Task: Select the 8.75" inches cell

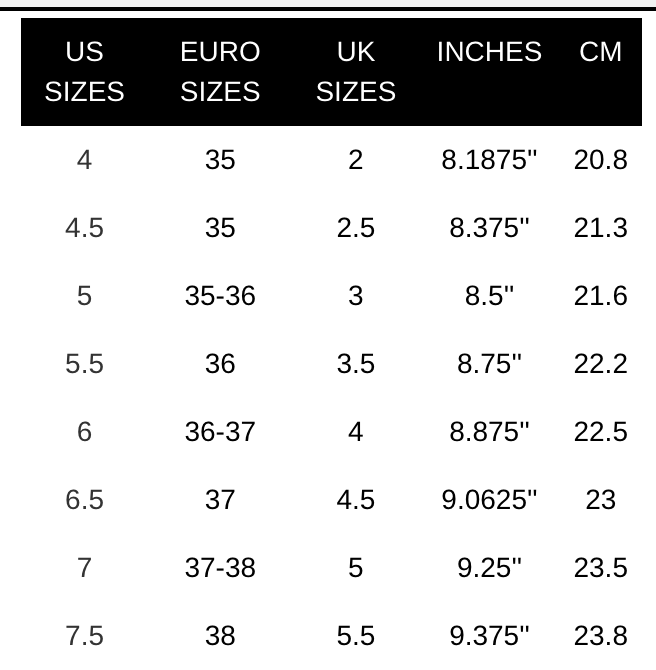Action: click(x=489, y=364)
